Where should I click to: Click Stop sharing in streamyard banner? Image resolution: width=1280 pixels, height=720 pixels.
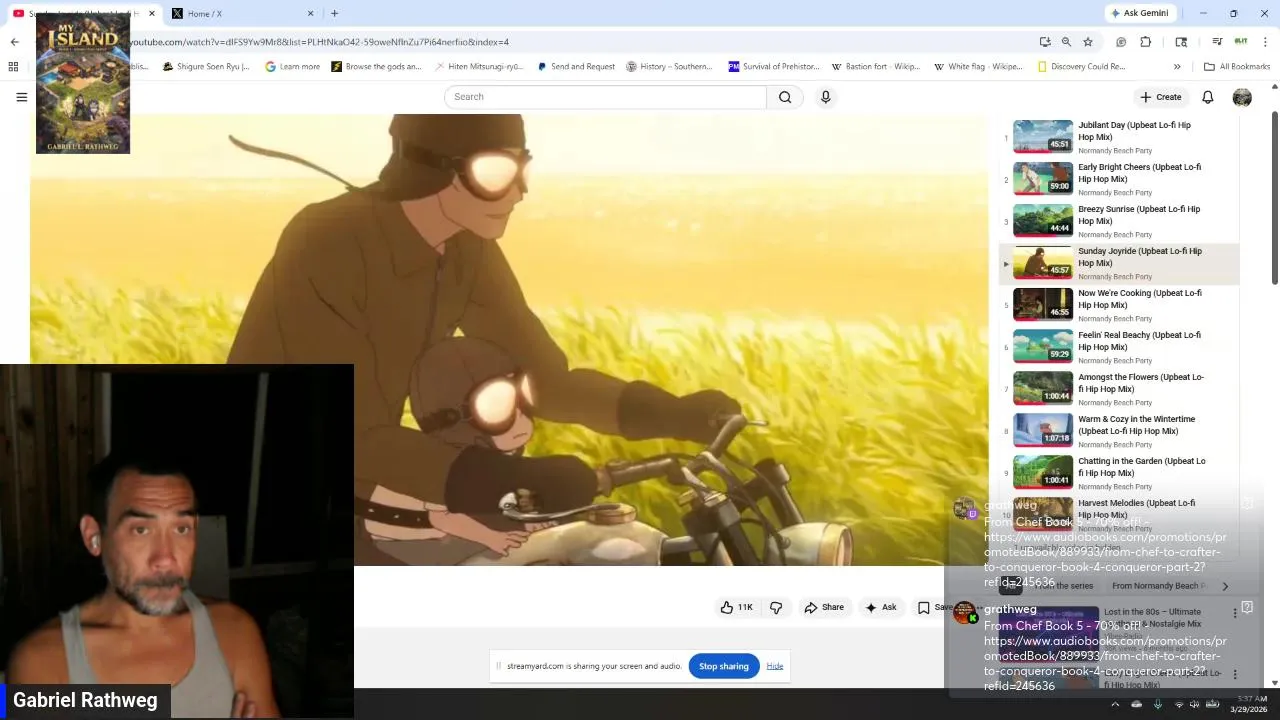723,666
